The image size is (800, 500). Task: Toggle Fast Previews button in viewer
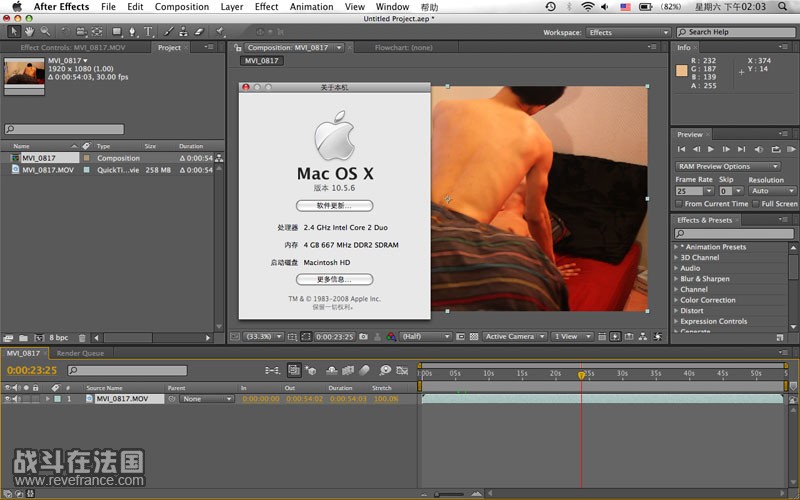tap(615, 337)
